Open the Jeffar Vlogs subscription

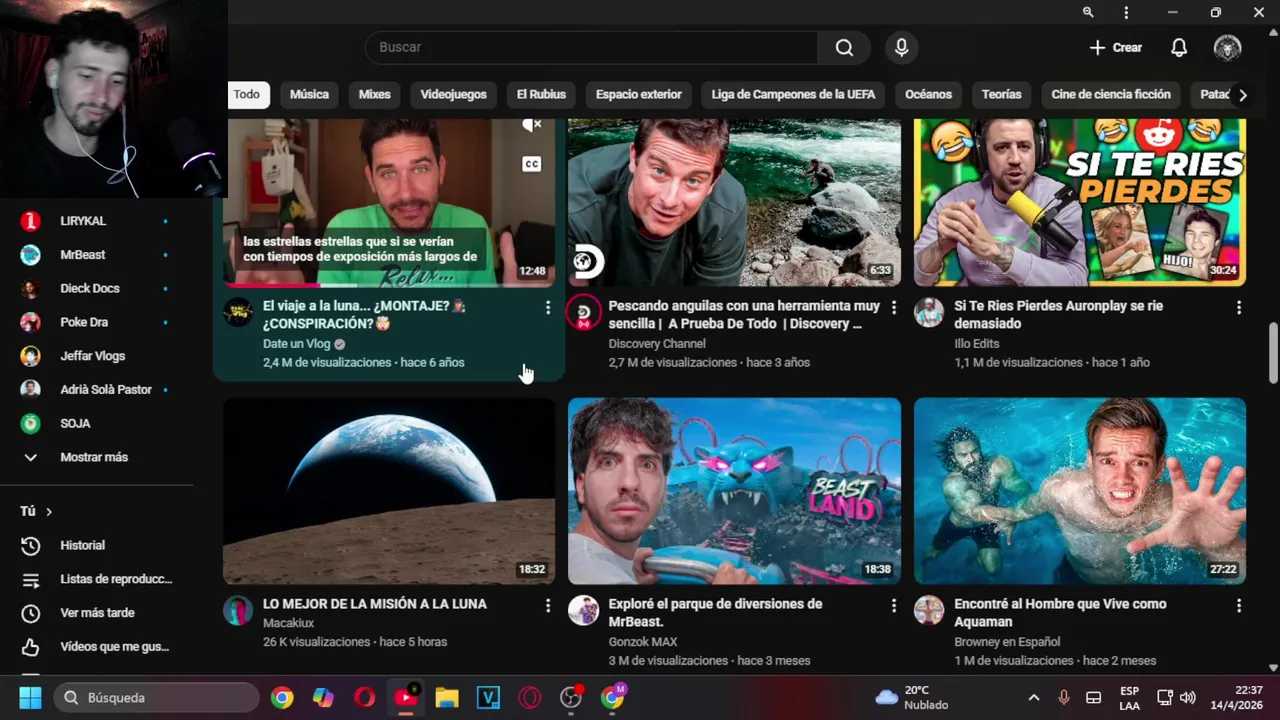pyautogui.click(x=94, y=356)
